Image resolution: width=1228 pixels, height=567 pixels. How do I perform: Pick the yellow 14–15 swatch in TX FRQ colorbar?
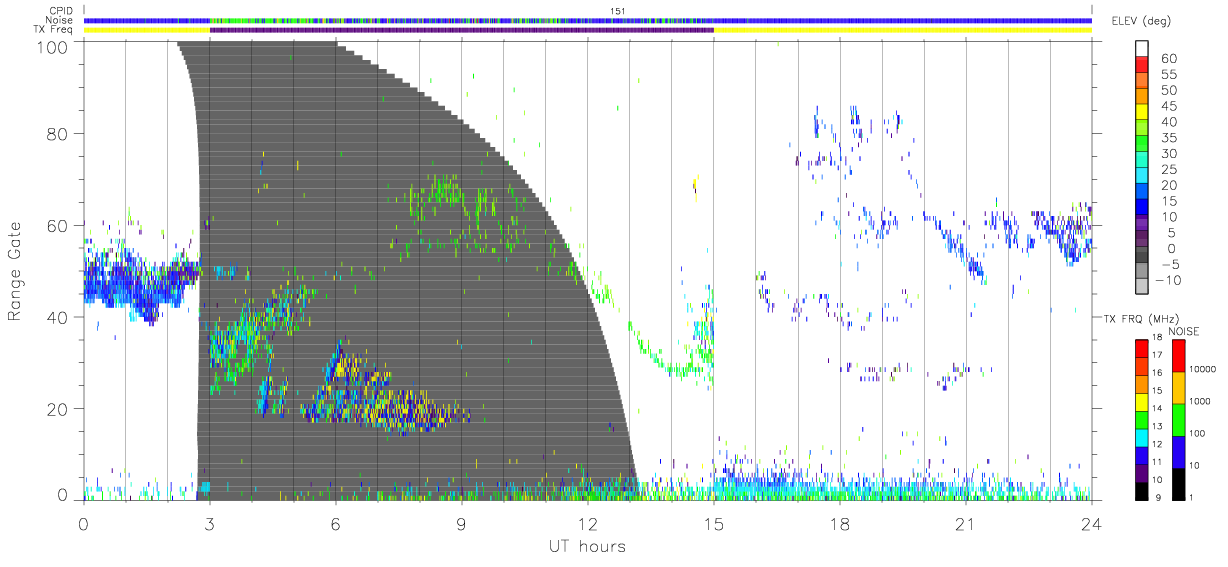tap(1143, 401)
